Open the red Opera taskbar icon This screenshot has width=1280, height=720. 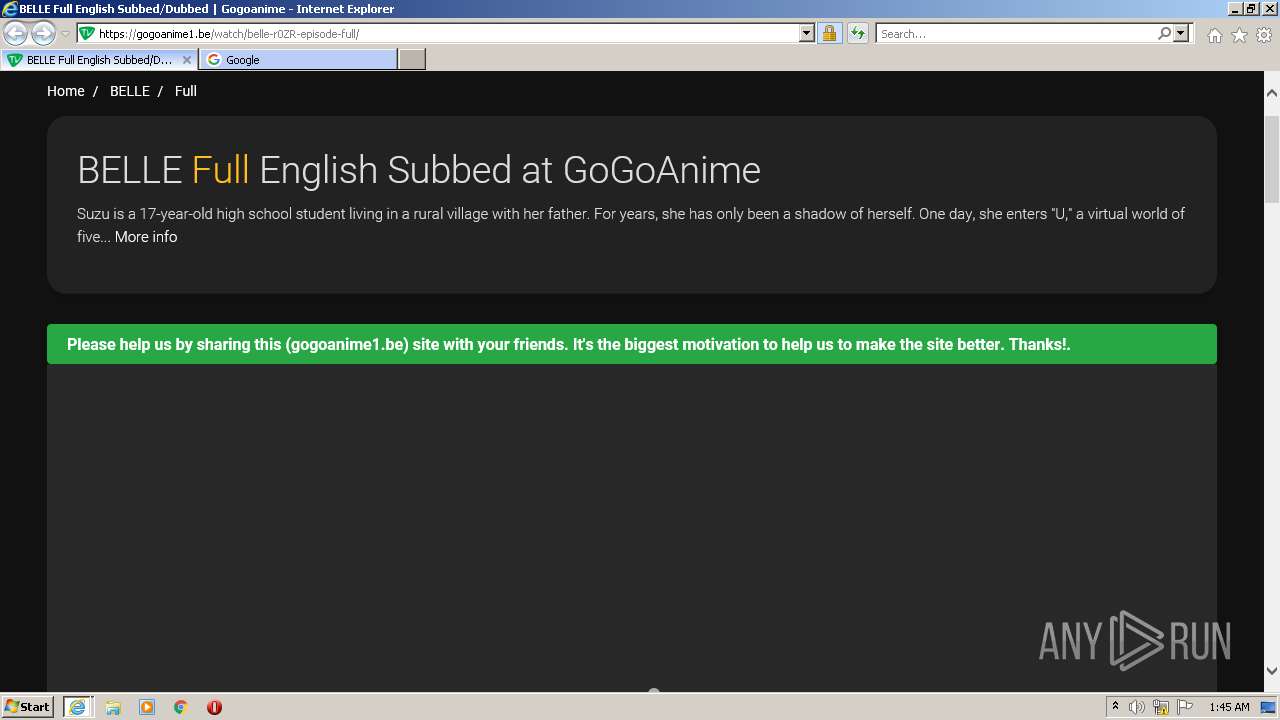[x=214, y=707]
